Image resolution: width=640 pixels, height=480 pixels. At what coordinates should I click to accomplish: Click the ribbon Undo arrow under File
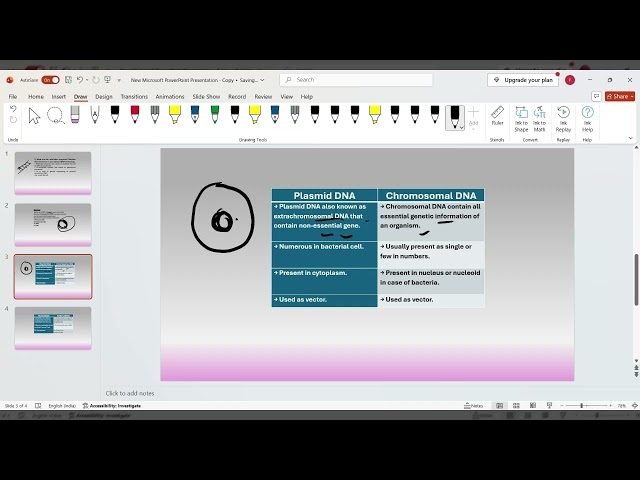tap(13, 109)
